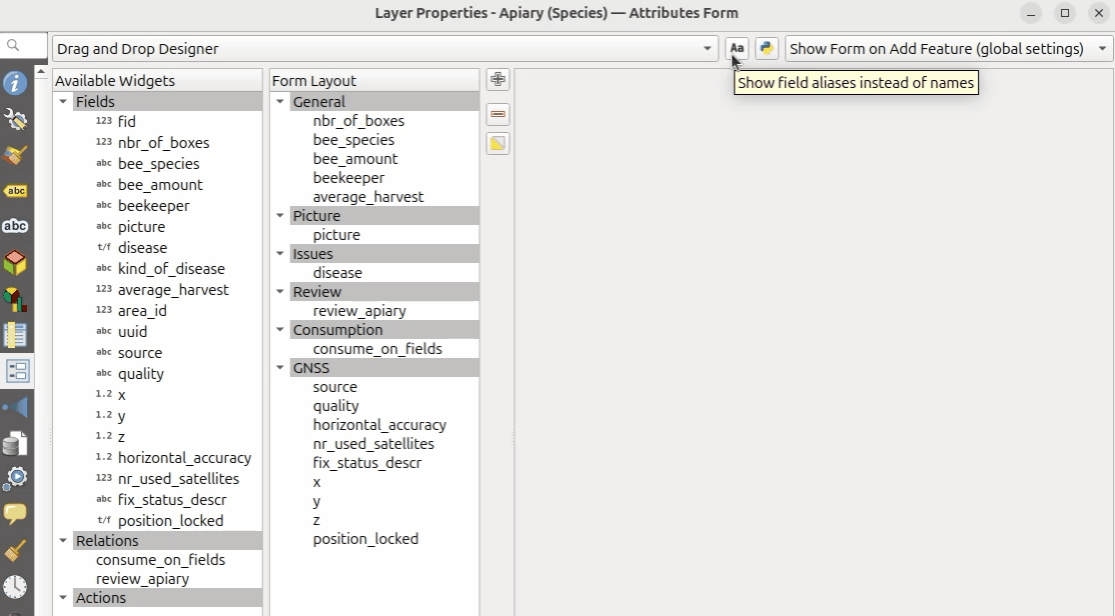Click the Python form code button

(x=767, y=48)
